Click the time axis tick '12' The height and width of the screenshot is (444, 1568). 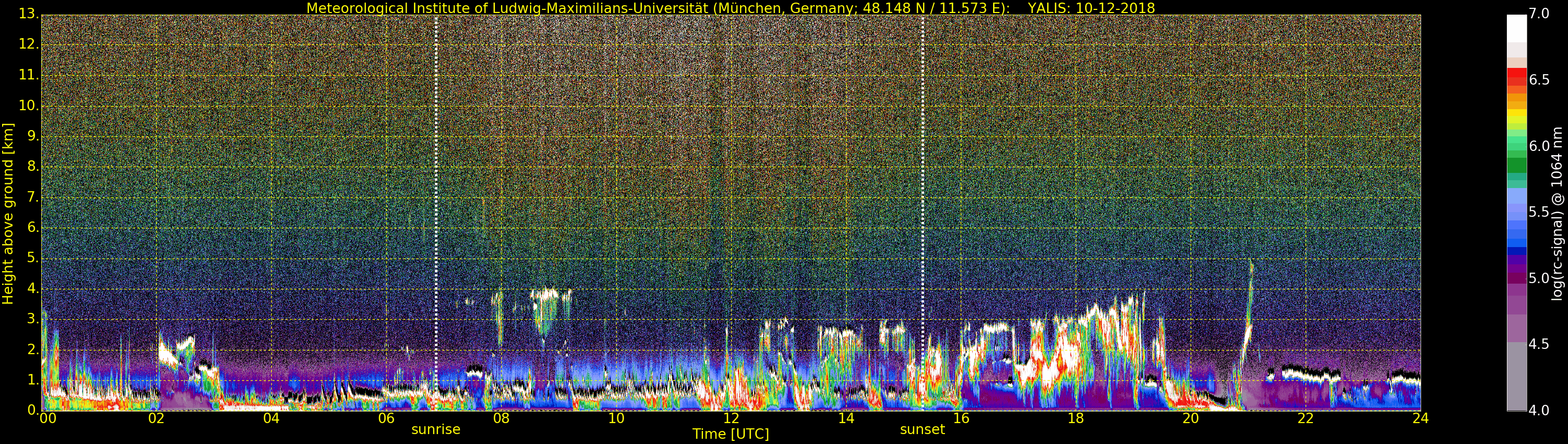tap(731, 418)
